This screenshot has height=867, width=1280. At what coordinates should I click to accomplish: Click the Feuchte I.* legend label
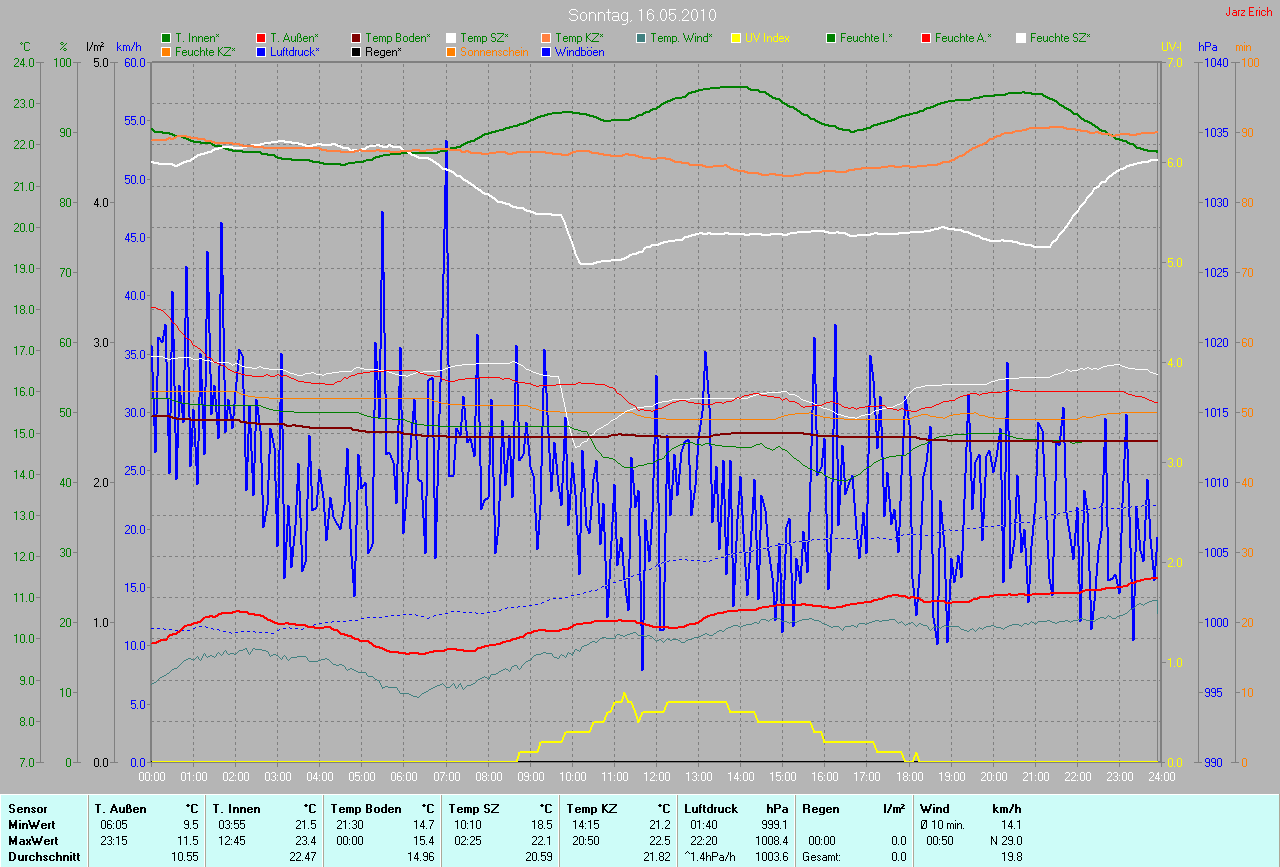tap(866, 38)
